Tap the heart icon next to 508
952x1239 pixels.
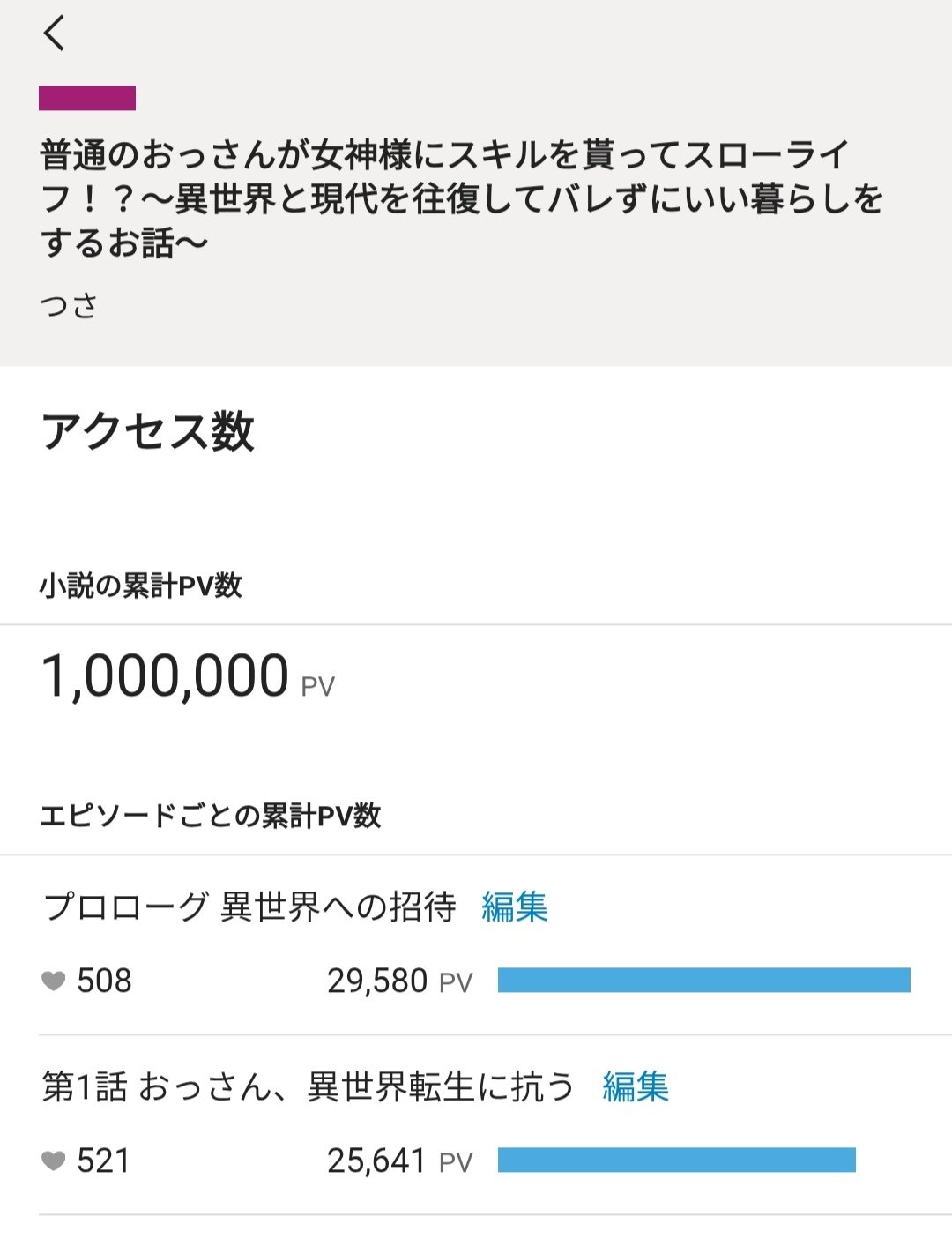54,981
